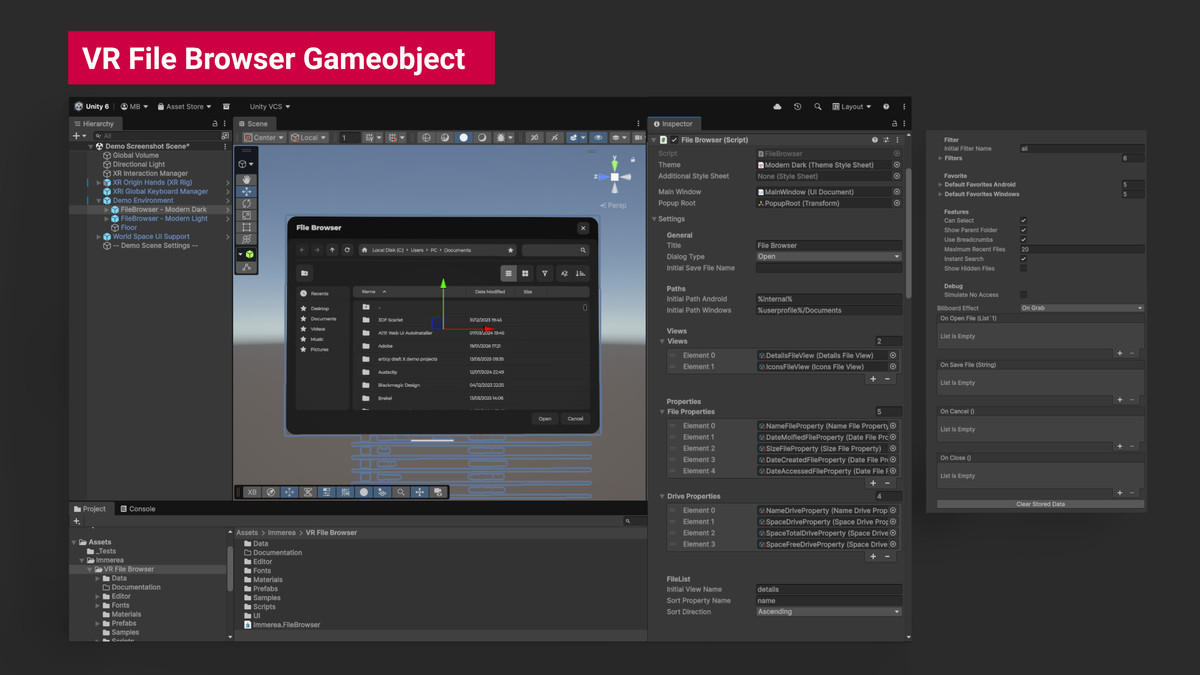Switch to icons grid view in File Browser
1200x675 pixels.
click(x=525, y=273)
